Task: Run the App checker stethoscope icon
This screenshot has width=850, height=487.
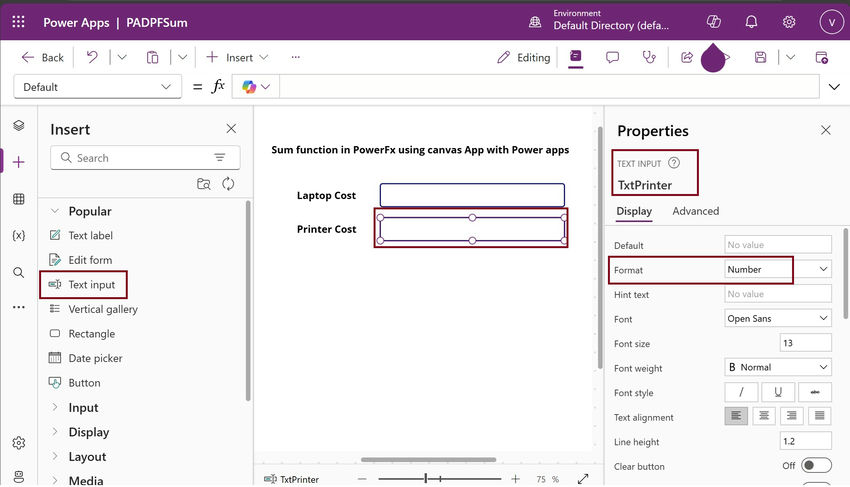Action: click(x=649, y=57)
